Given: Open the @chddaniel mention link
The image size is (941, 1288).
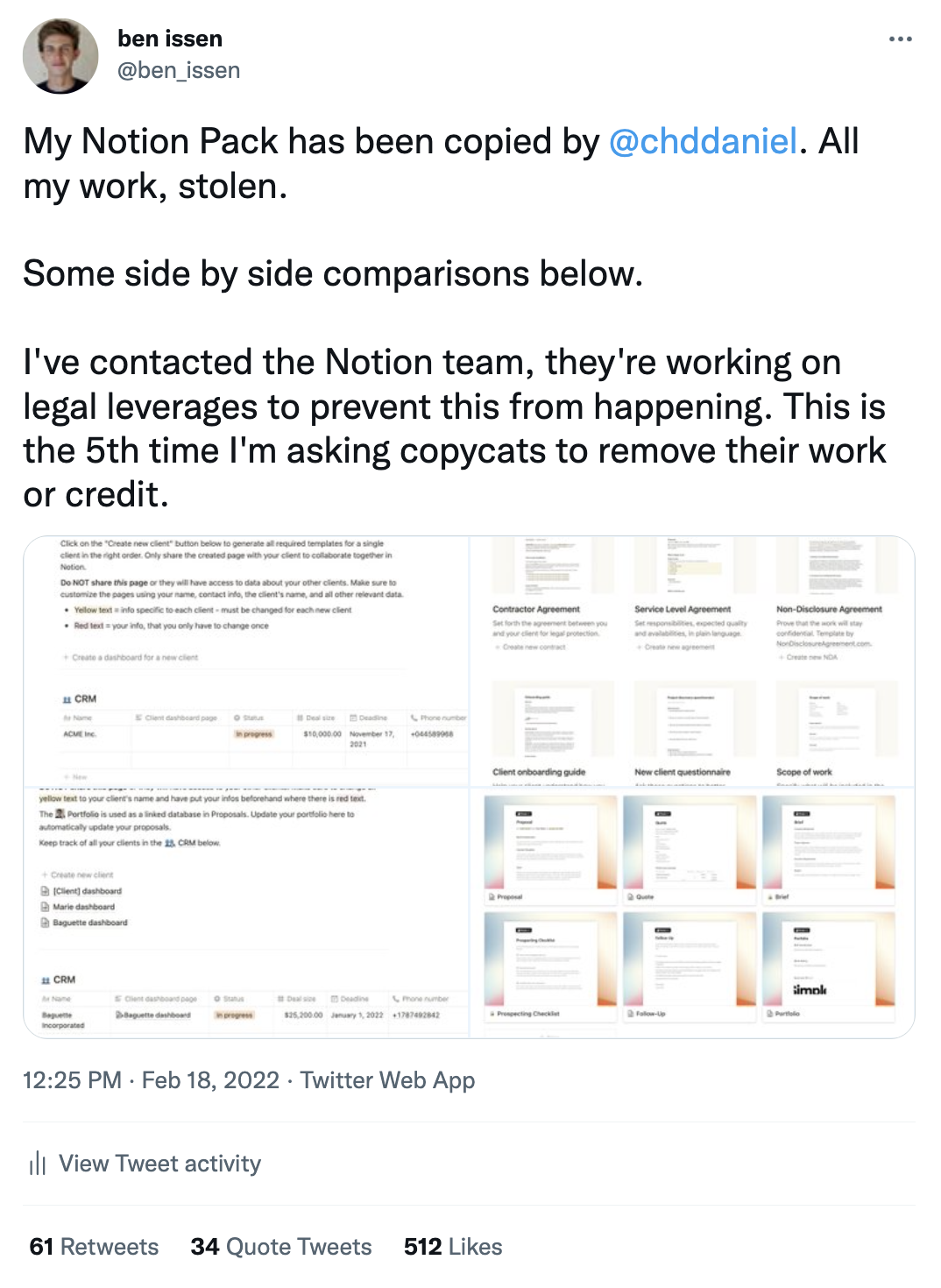Looking at the screenshot, I should (x=703, y=141).
